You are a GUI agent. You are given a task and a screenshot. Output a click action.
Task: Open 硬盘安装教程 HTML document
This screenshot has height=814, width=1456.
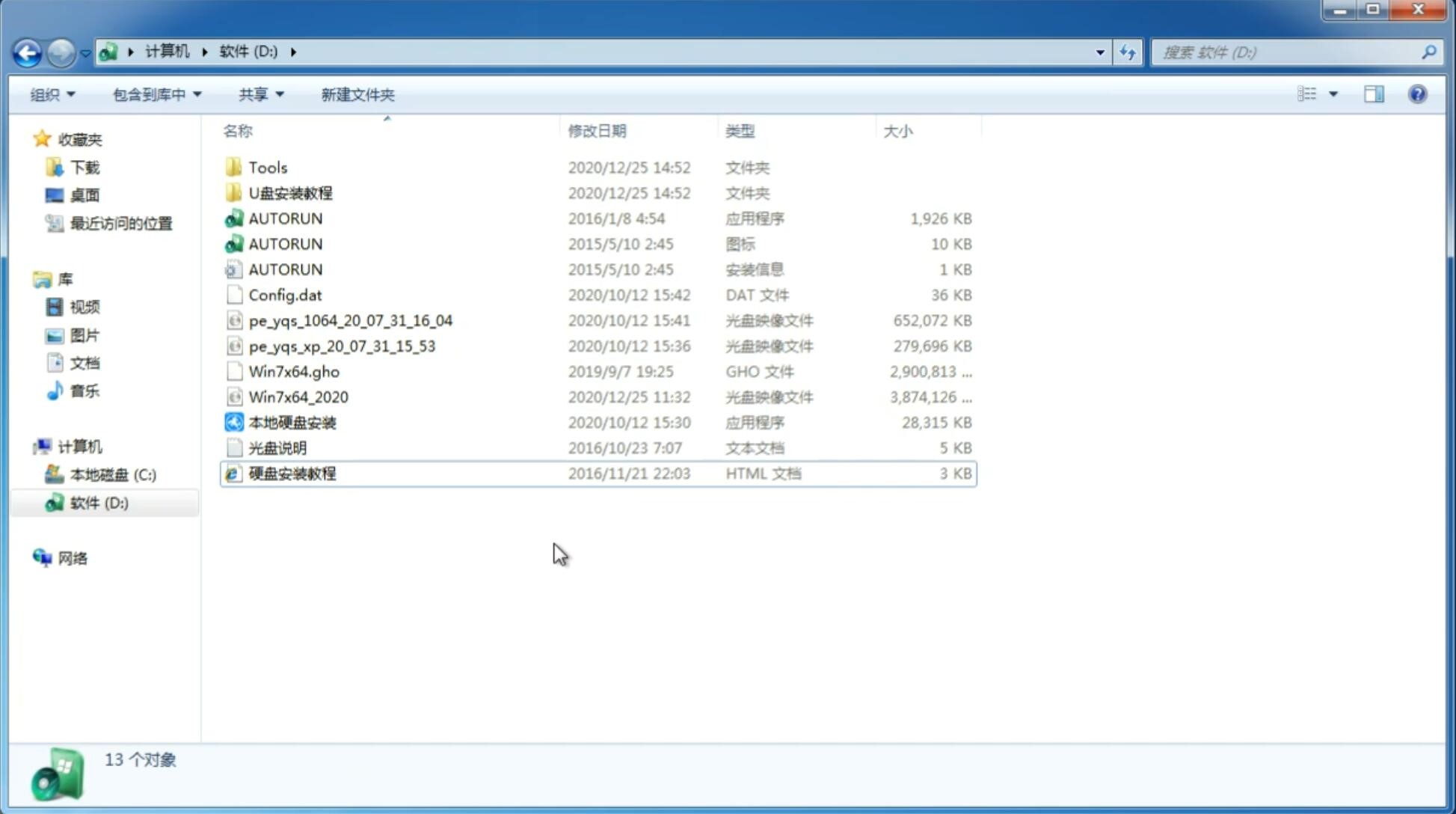(x=291, y=473)
